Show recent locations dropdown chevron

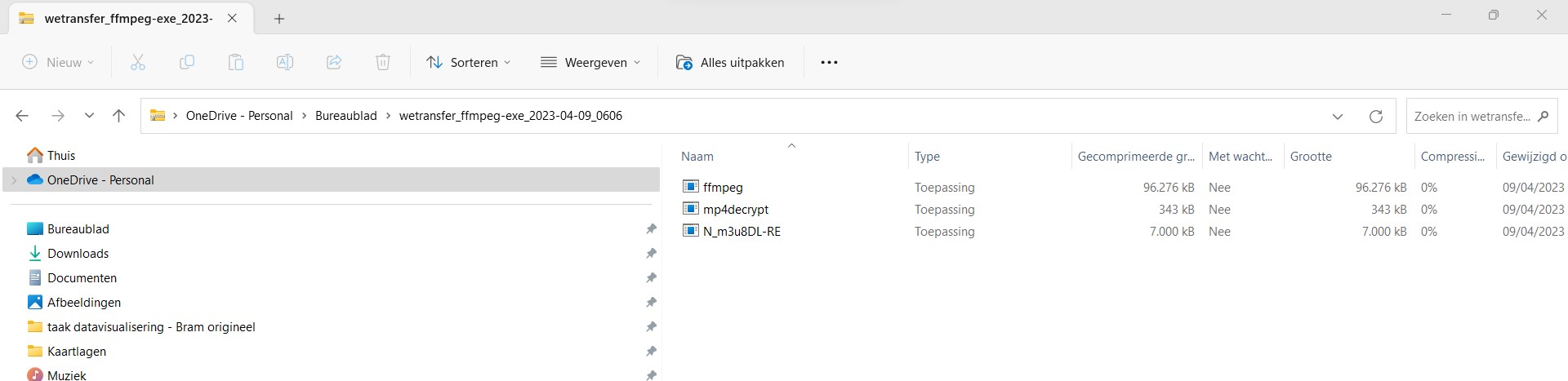point(89,116)
